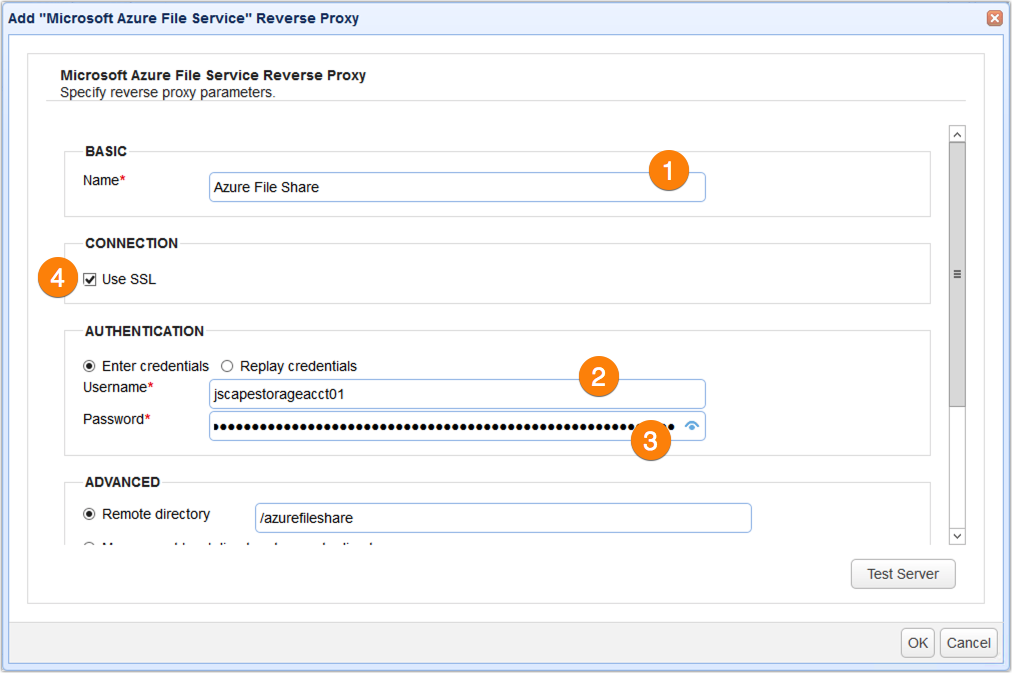
Task: Click the orange callout badge numbered 1
Action: click(669, 171)
